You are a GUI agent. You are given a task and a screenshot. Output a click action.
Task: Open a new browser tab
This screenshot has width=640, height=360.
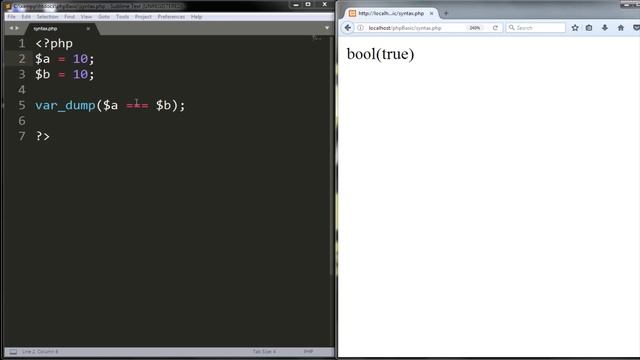pyautogui.click(x=446, y=13)
